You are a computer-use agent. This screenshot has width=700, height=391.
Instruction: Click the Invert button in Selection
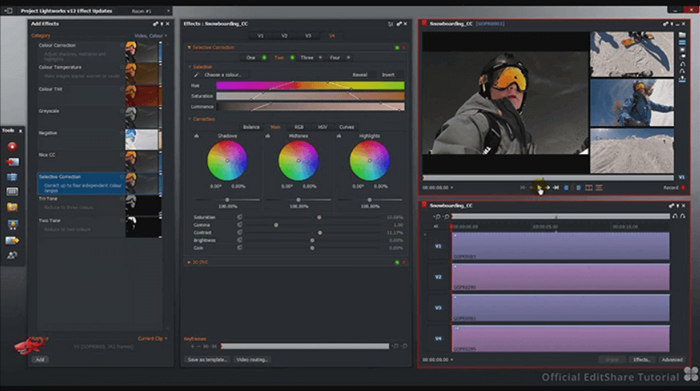click(x=388, y=75)
